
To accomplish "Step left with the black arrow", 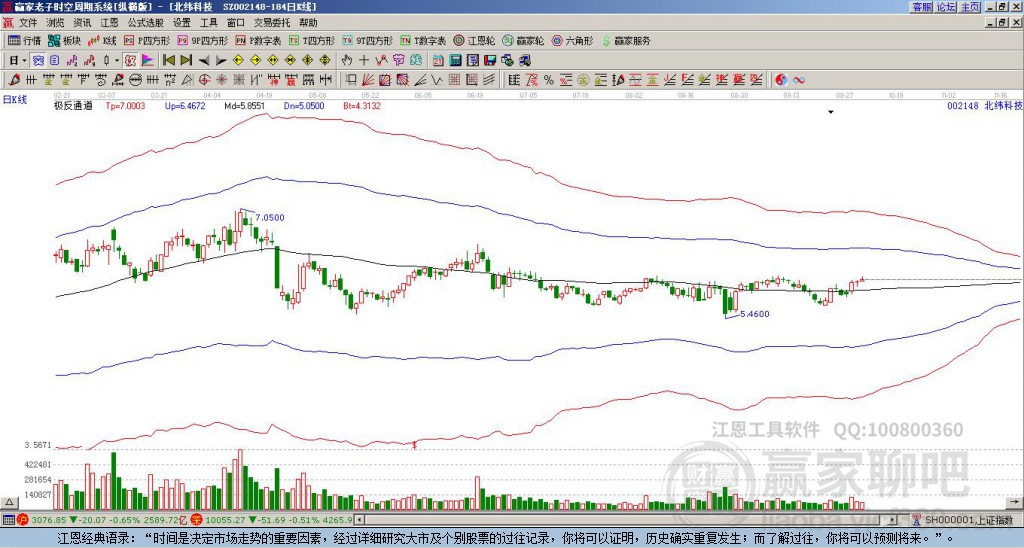I will [x=204, y=61].
